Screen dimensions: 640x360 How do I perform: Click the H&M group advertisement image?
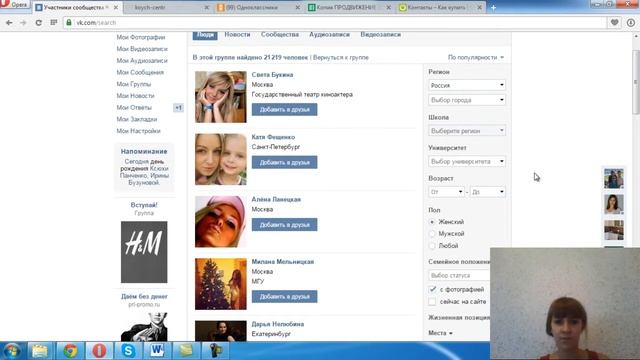[x=144, y=252]
